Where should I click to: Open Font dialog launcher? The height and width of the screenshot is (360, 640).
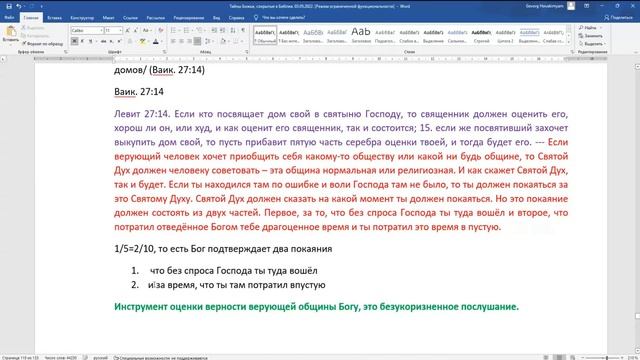164,52
